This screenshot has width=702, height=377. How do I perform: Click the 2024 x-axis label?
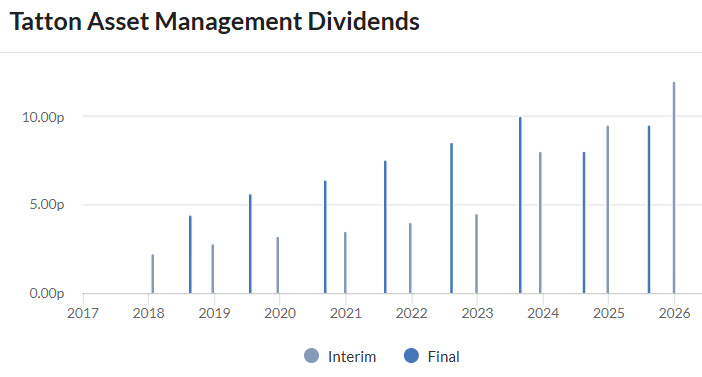pyautogui.click(x=543, y=313)
